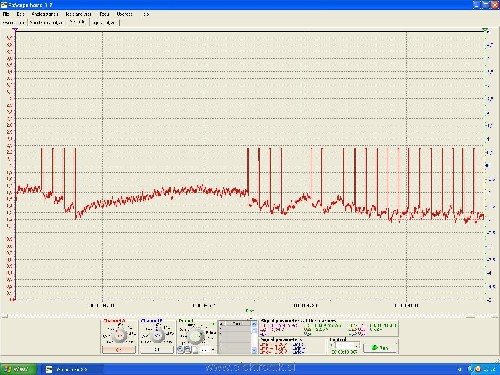Click the green Run button
This screenshot has height=375, width=500.
click(x=380, y=347)
